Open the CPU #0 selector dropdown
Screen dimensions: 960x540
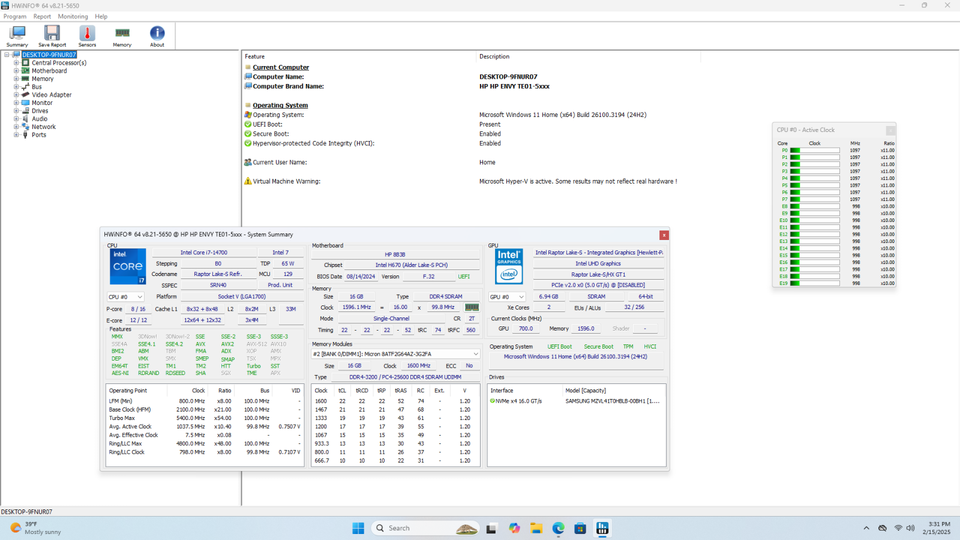[126, 297]
